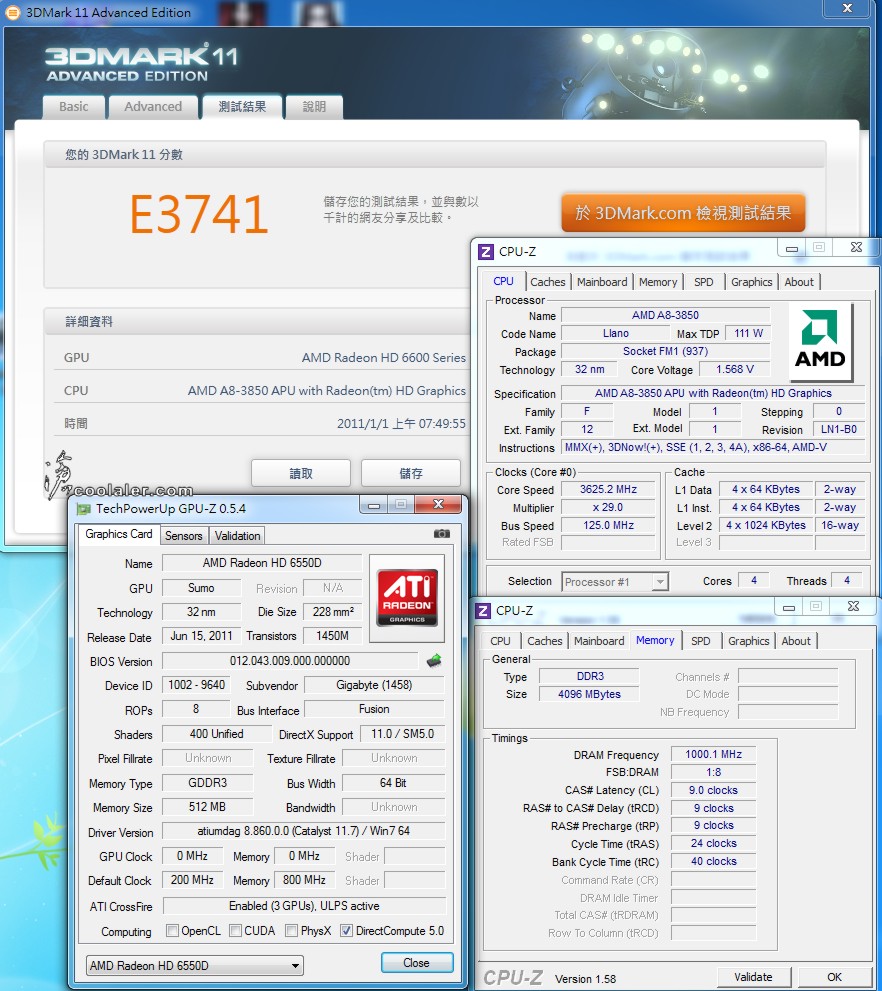This screenshot has height=991, width=882.
Task: Open Mainboard tab in upper CPU-Z window
Action: [602, 282]
